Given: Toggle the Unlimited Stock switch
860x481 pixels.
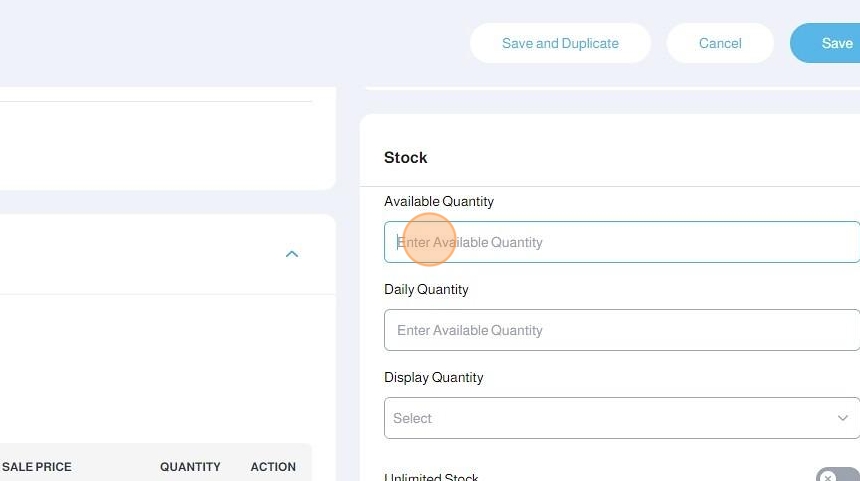Looking at the screenshot, I should tap(836, 477).
